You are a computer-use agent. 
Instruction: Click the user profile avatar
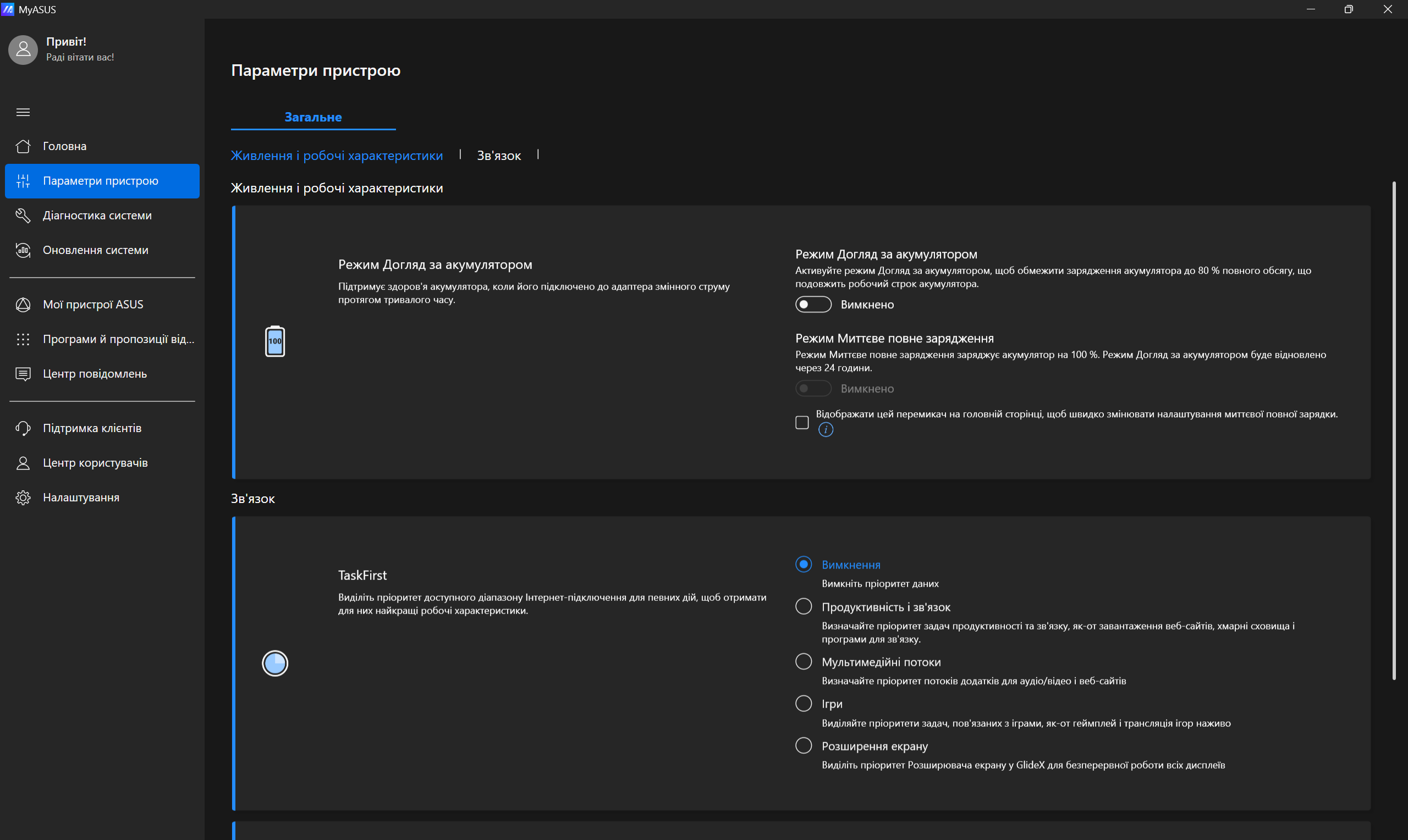click(x=23, y=50)
